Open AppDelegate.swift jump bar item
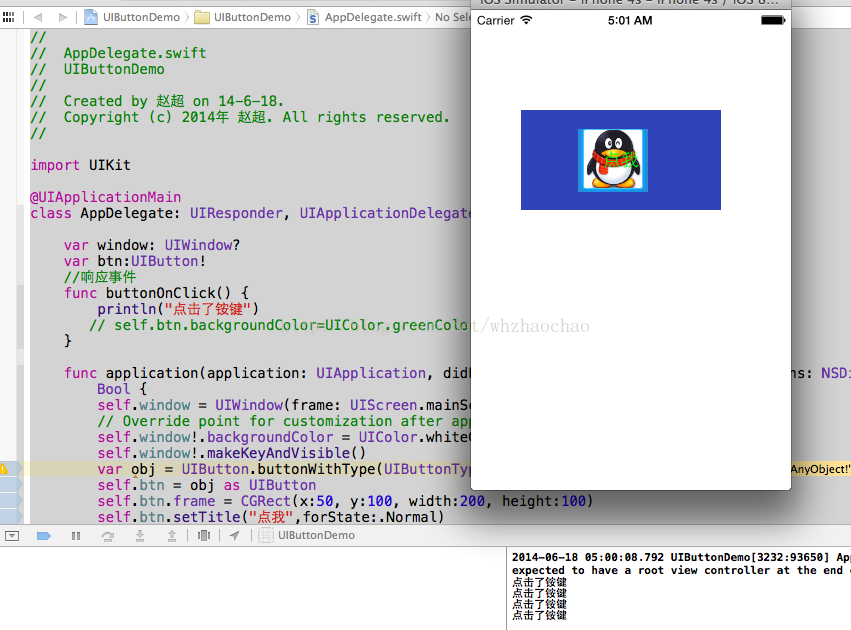851x630 pixels. point(365,17)
